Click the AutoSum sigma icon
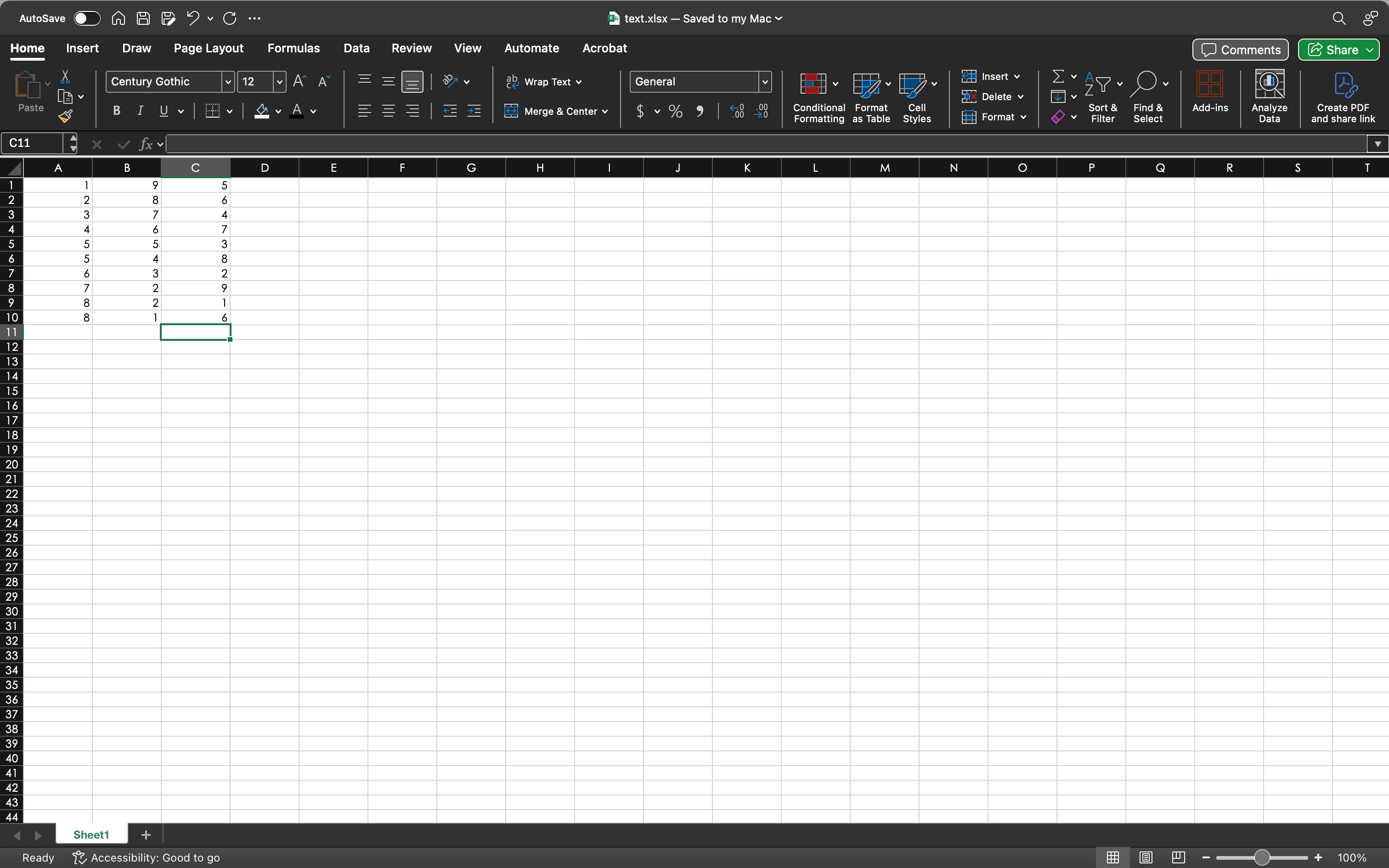Image resolution: width=1389 pixels, height=868 pixels. [x=1058, y=76]
